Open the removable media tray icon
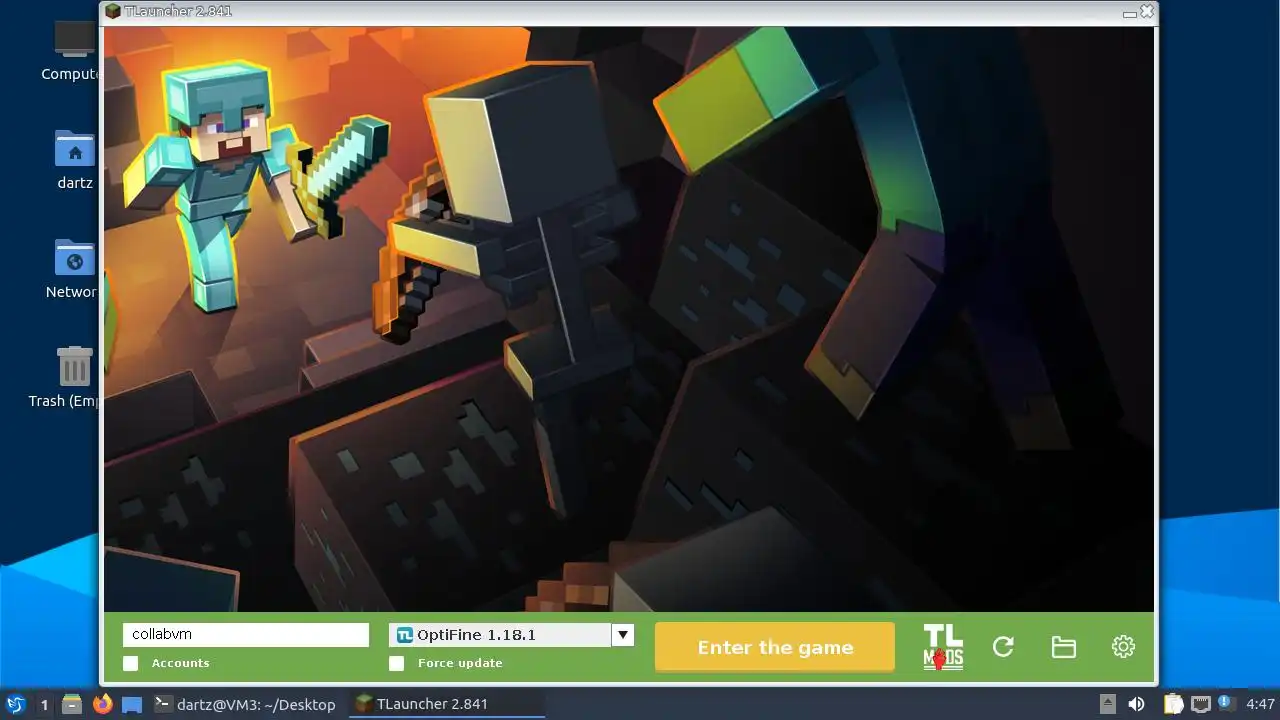Viewport: 1280px width, 720px height. (1108, 704)
